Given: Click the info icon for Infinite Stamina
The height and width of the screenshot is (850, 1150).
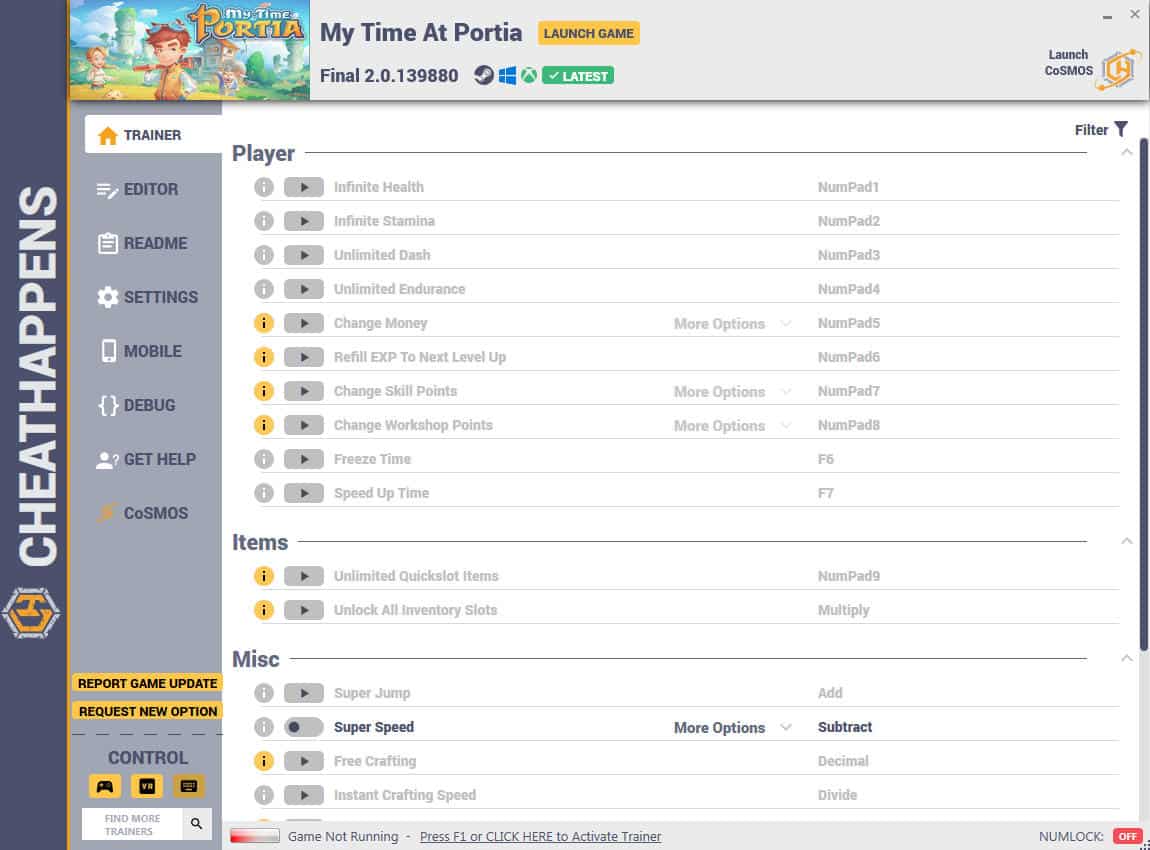Looking at the screenshot, I should pos(264,221).
